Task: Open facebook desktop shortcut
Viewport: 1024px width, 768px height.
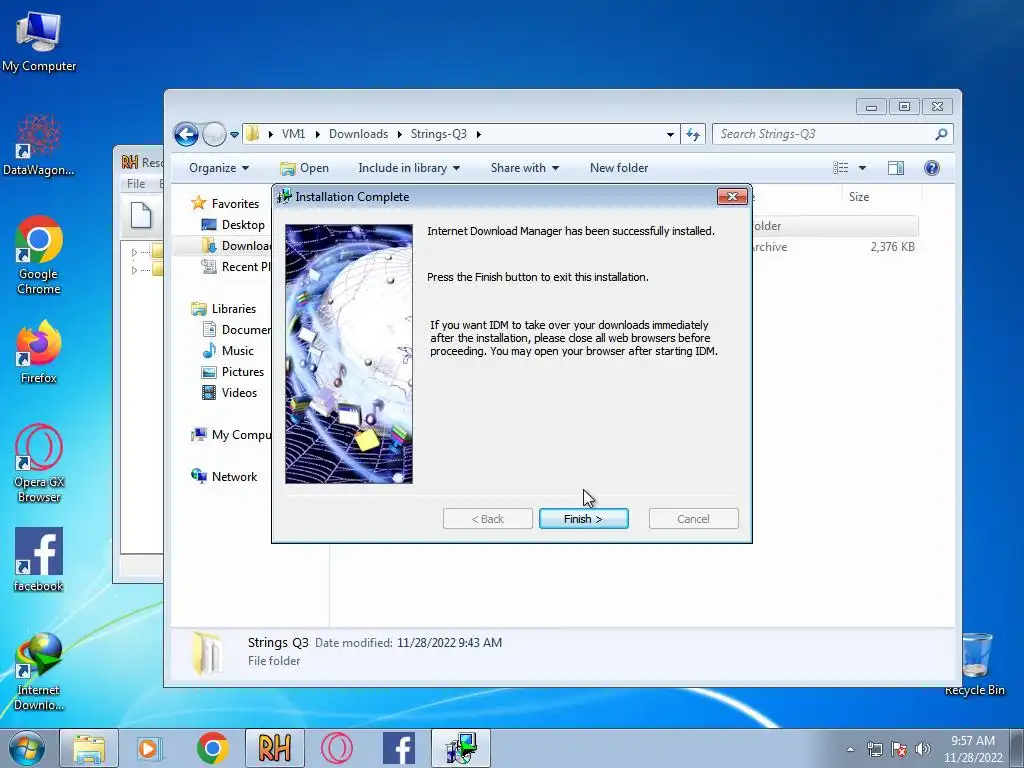Action: point(39,560)
